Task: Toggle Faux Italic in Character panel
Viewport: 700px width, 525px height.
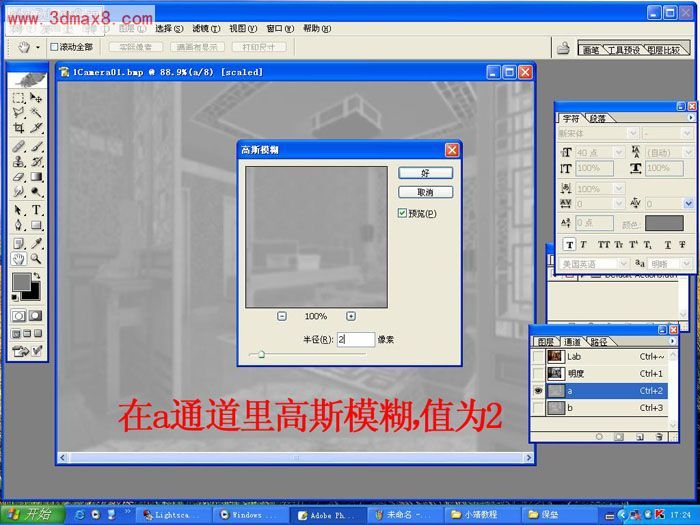Action: point(583,245)
